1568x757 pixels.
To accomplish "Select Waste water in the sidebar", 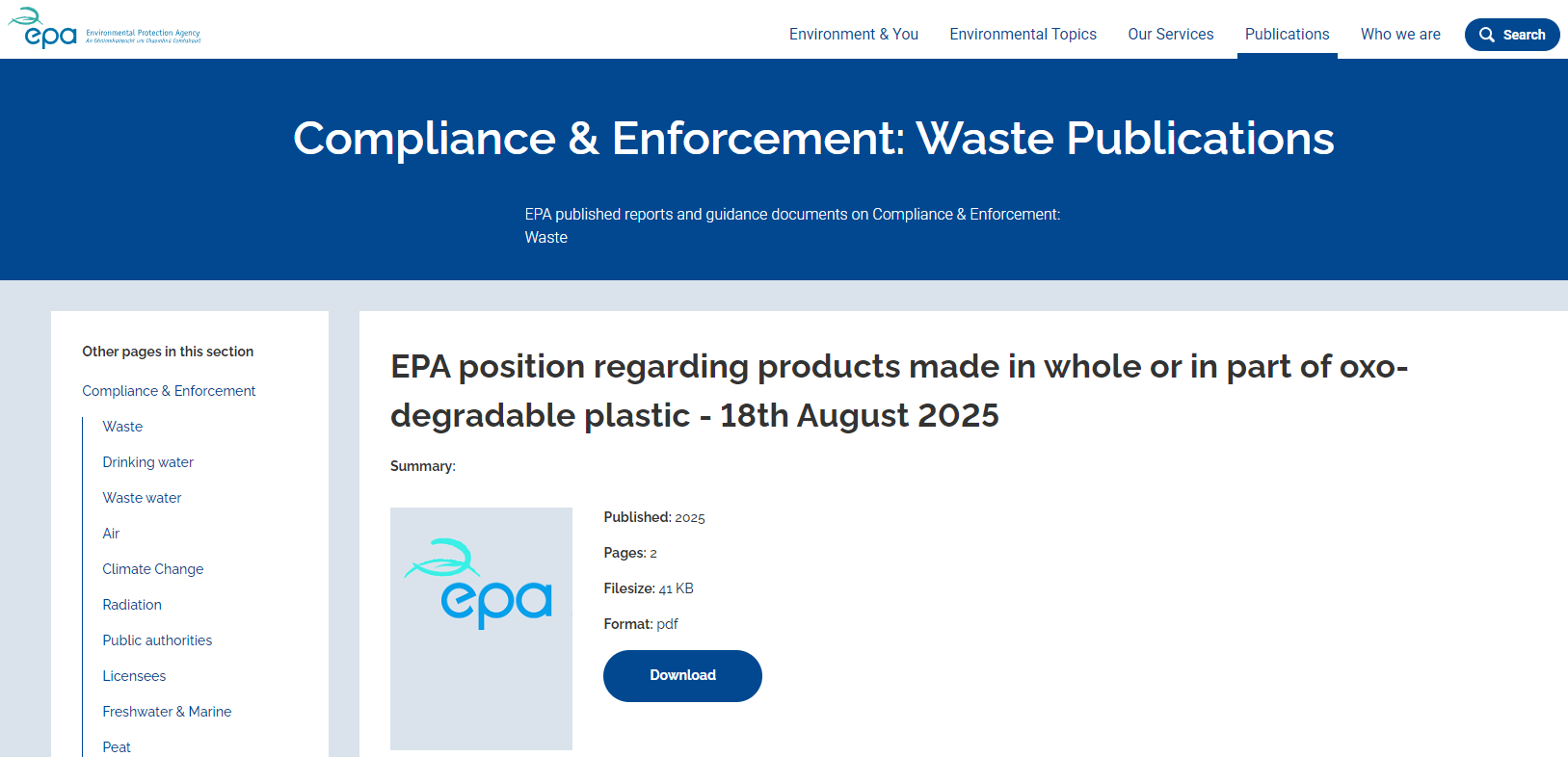I will (142, 498).
